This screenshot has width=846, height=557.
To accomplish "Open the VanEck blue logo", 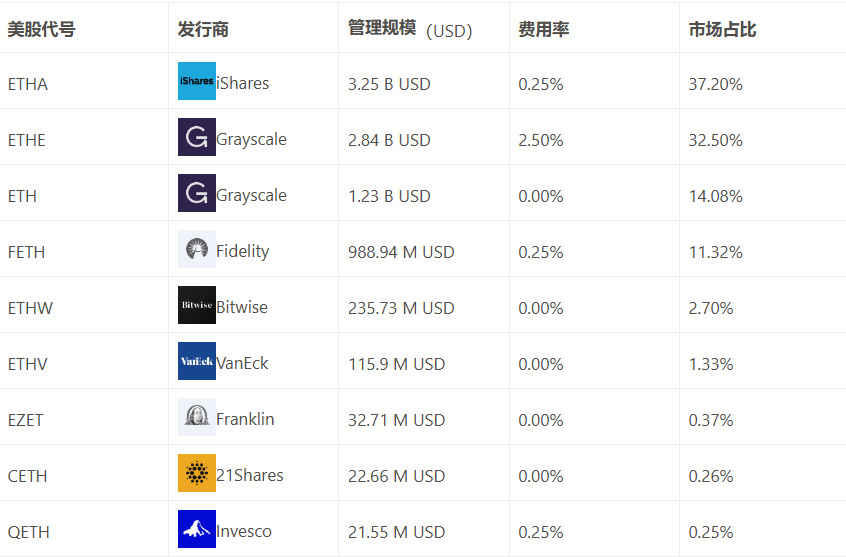I will 197,361.
